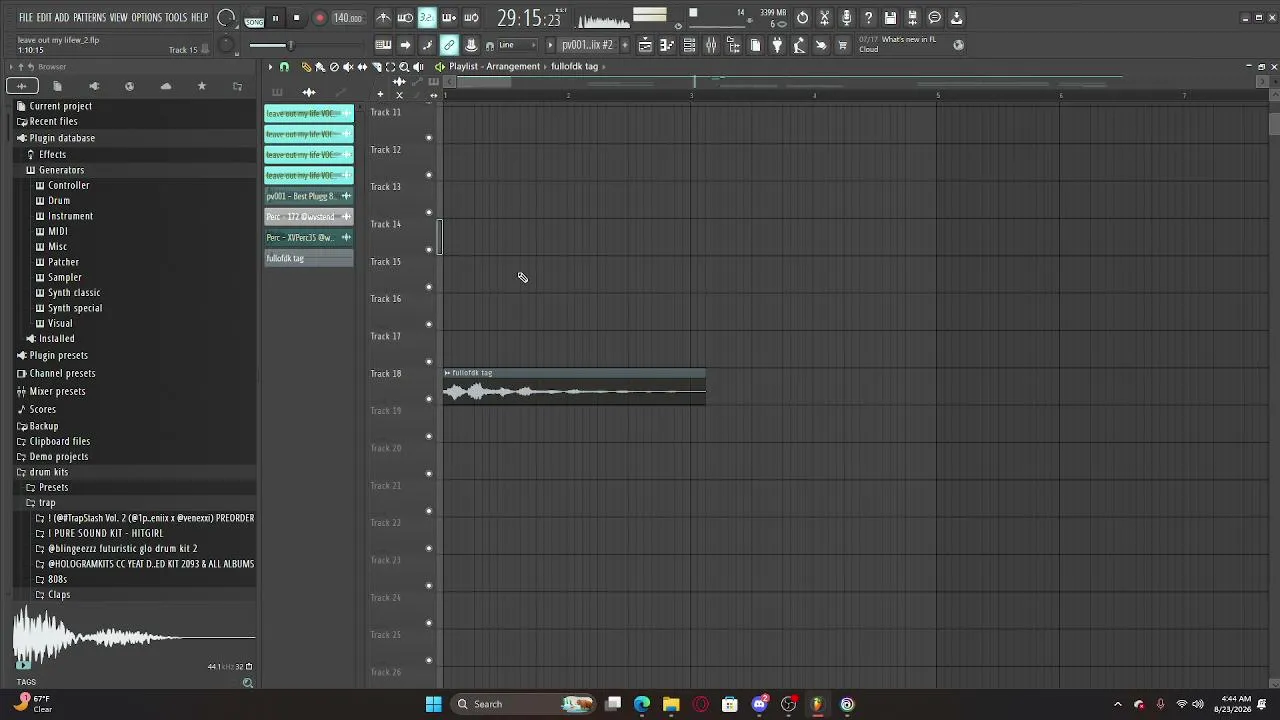Select the playlist delete tool

point(334,67)
